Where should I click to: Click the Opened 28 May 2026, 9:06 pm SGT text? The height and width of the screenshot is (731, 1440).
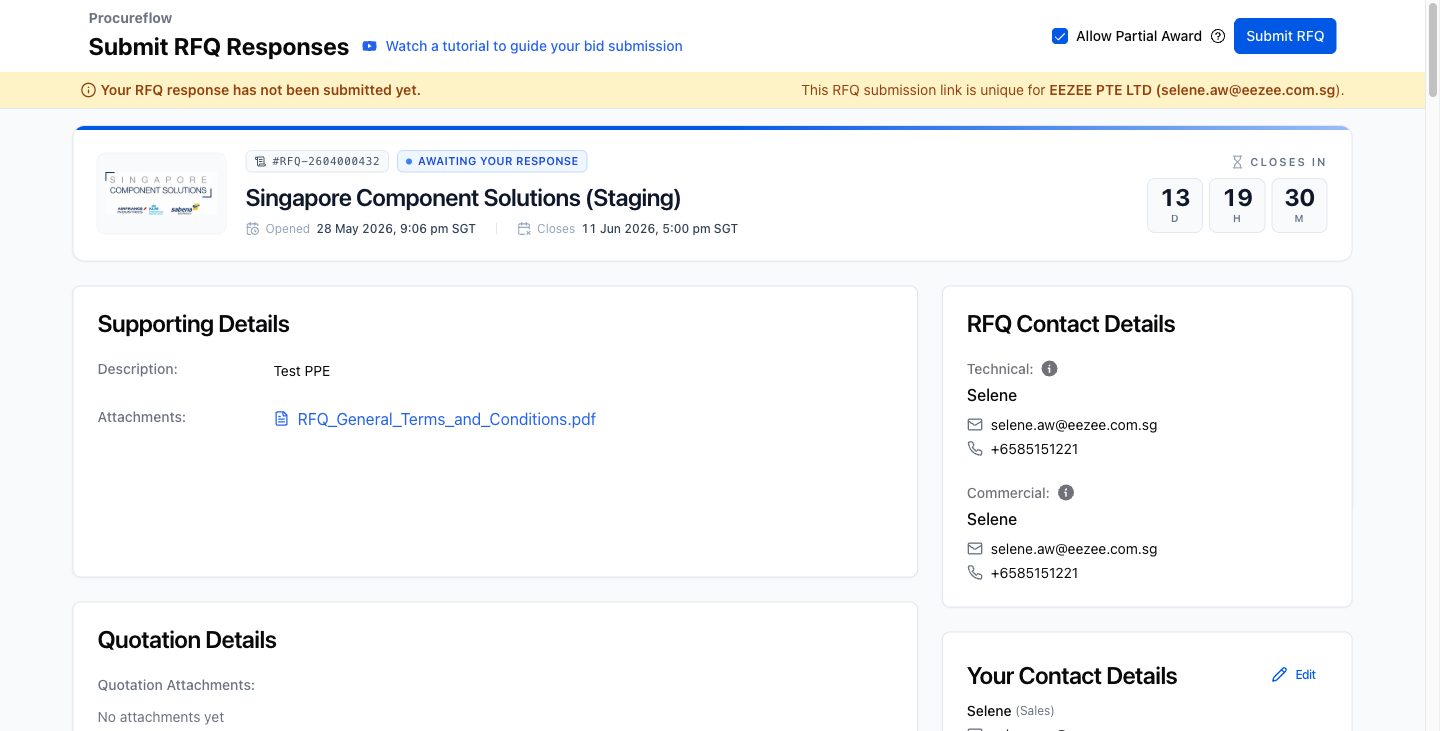click(371, 229)
